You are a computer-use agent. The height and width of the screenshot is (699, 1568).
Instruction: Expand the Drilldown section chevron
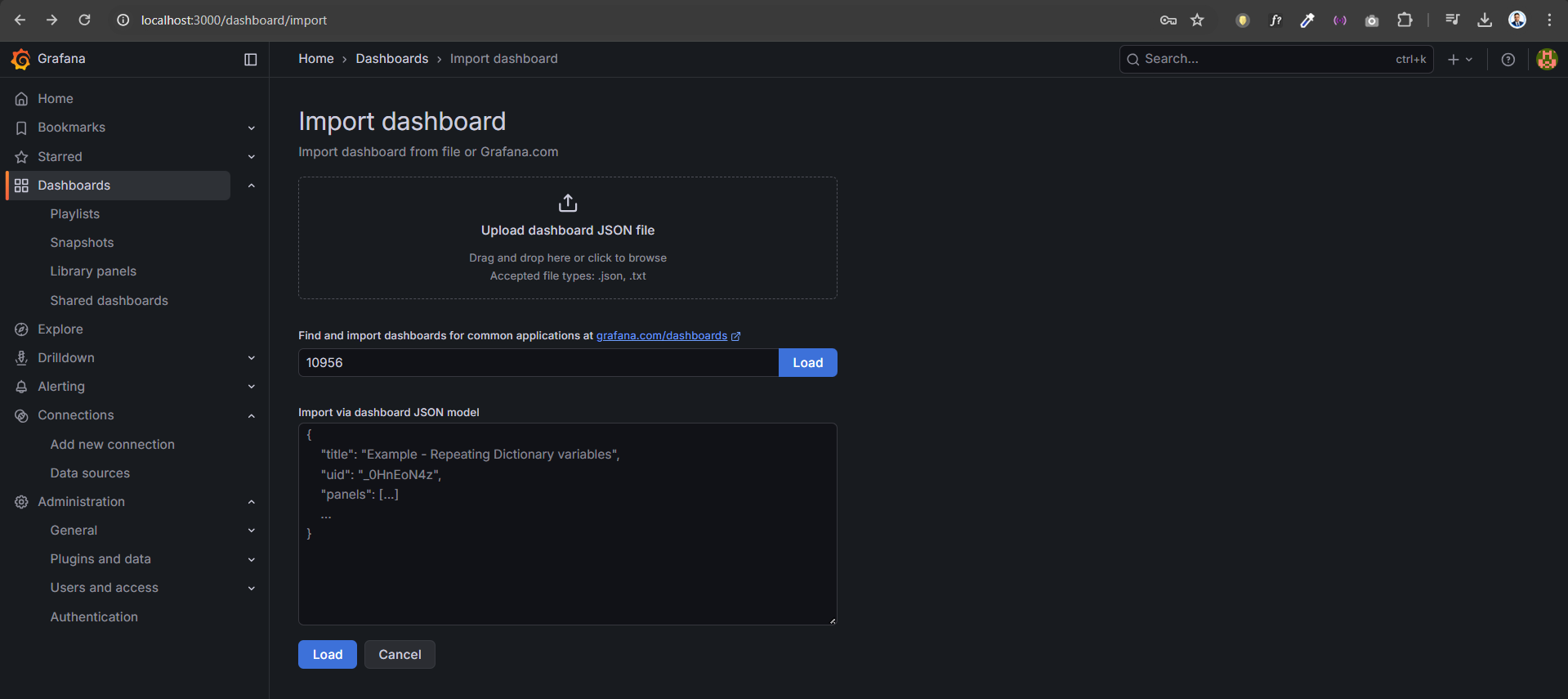(x=252, y=358)
